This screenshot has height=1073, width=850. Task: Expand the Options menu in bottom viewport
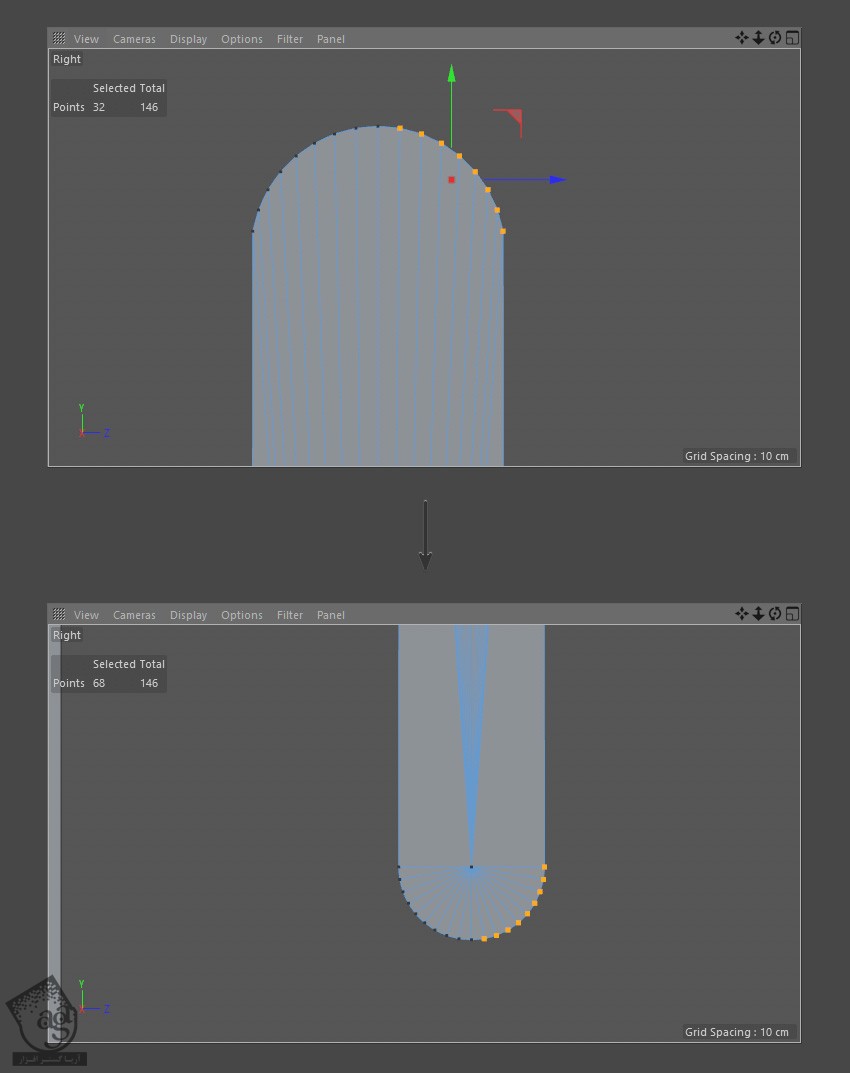[242, 615]
